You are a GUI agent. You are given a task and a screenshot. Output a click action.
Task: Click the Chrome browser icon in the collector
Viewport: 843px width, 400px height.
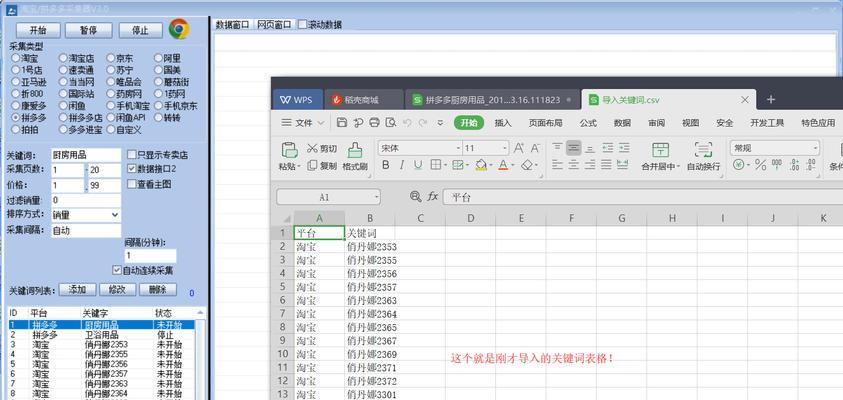pos(178,28)
